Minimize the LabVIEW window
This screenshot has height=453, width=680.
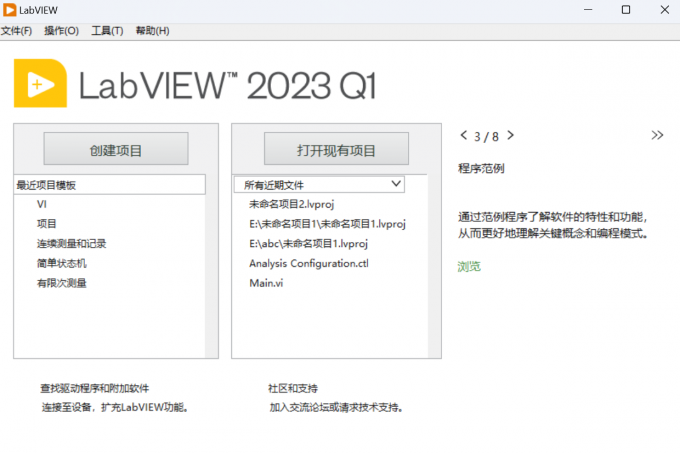[x=588, y=10]
